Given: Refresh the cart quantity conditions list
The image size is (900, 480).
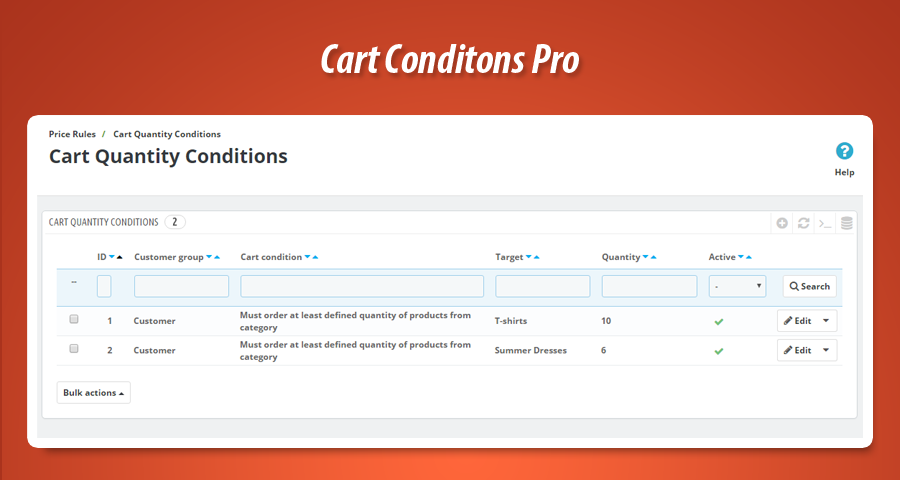Looking at the screenshot, I should point(803,223).
